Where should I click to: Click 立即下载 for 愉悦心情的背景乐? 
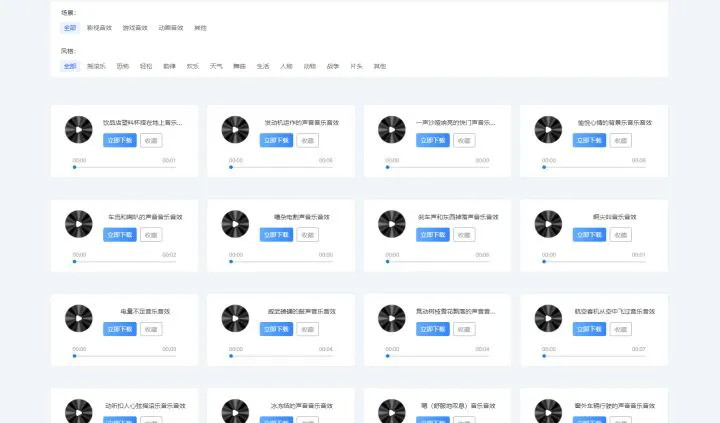tap(589, 141)
